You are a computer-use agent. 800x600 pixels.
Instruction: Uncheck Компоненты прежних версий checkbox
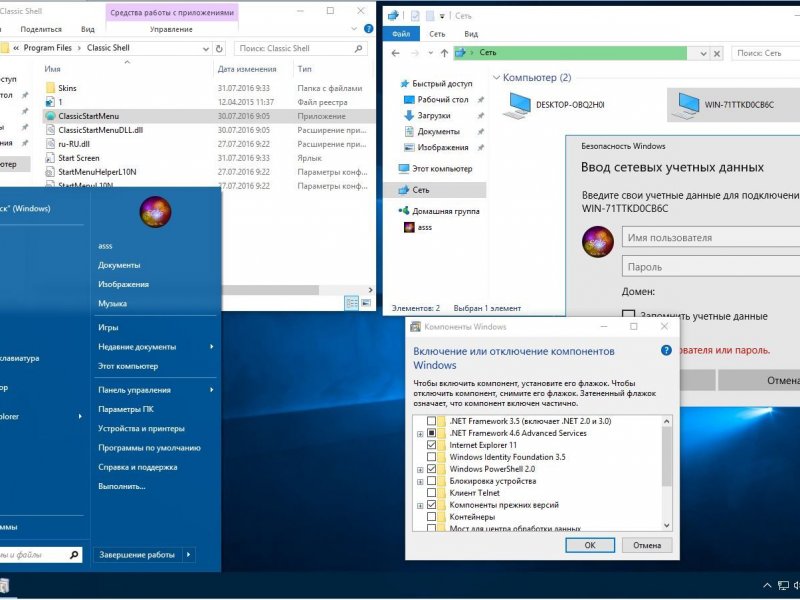pyautogui.click(x=431, y=505)
